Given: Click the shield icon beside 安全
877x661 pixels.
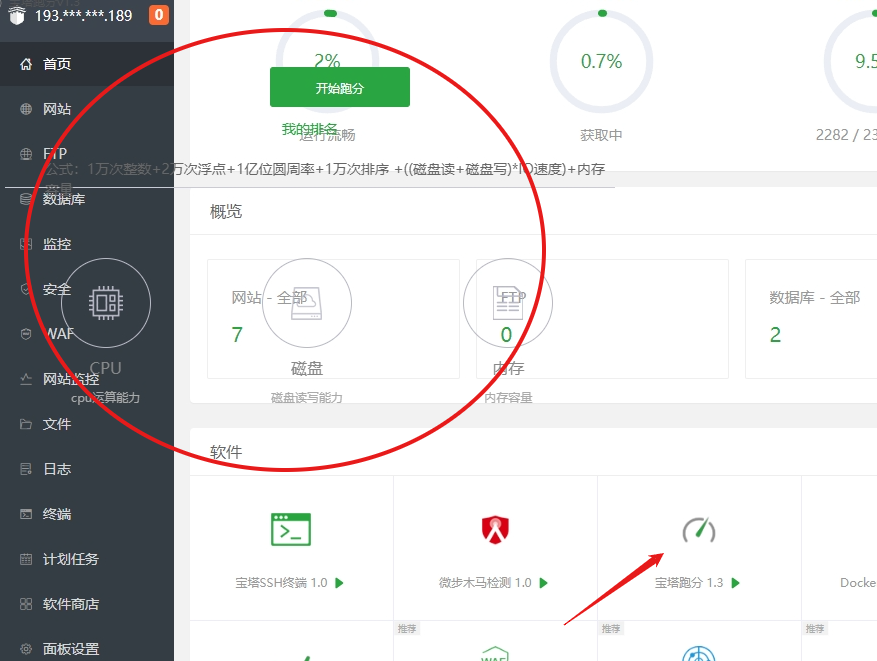Looking at the screenshot, I should (25, 289).
